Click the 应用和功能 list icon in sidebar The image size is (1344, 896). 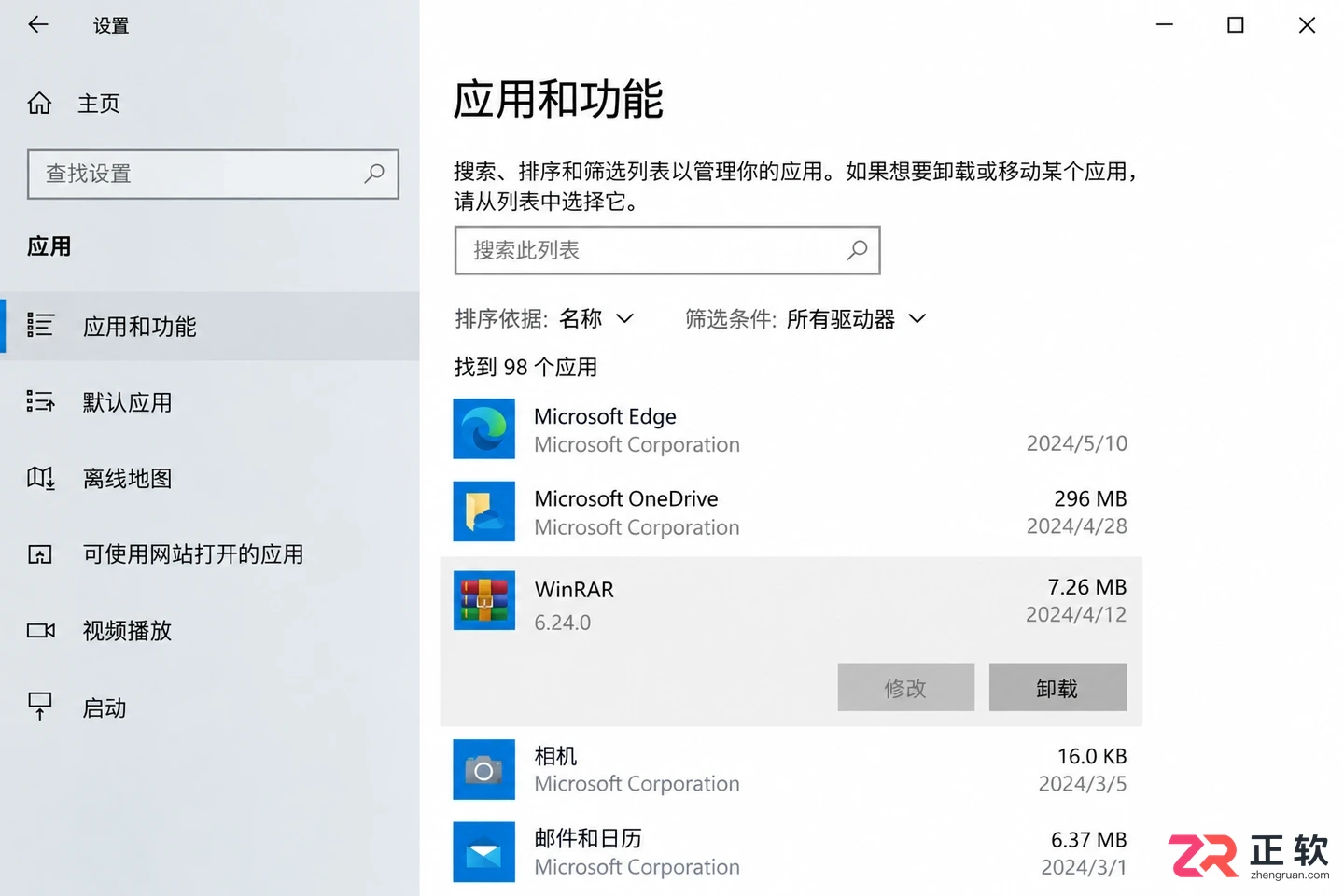pyautogui.click(x=40, y=325)
